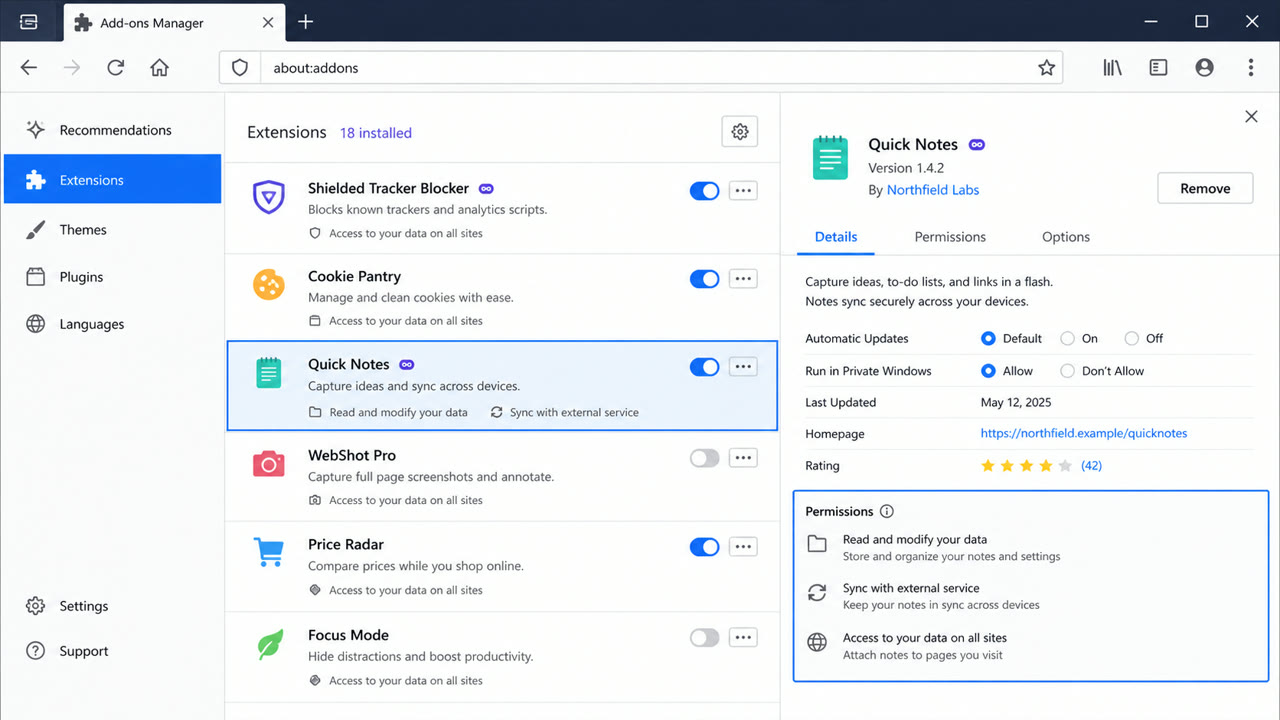Click the Shielded Tracker Blocker shield icon
This screenshot has width=1280, height=720.
point(268,197)
